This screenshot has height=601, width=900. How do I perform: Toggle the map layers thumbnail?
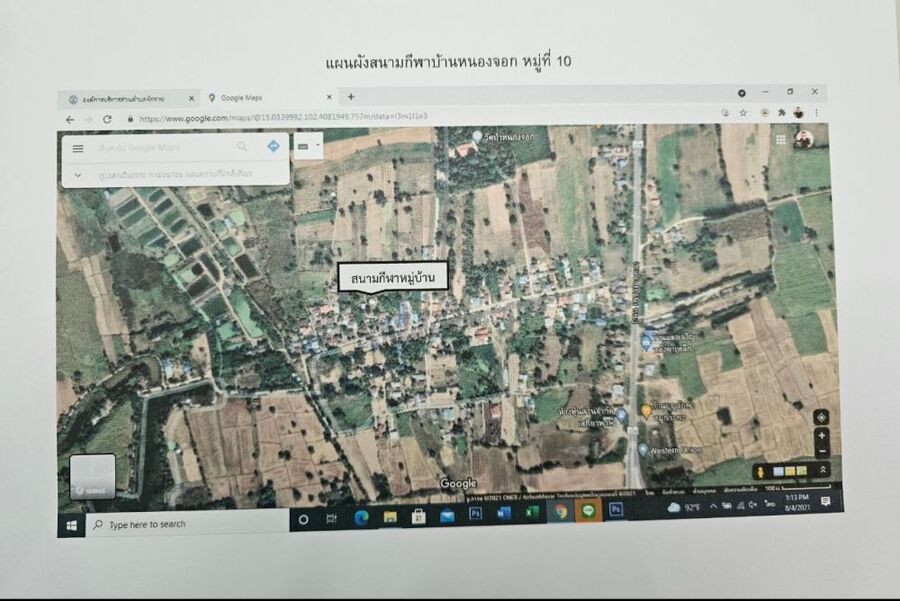pyautogui.click(x=92, y=477)
